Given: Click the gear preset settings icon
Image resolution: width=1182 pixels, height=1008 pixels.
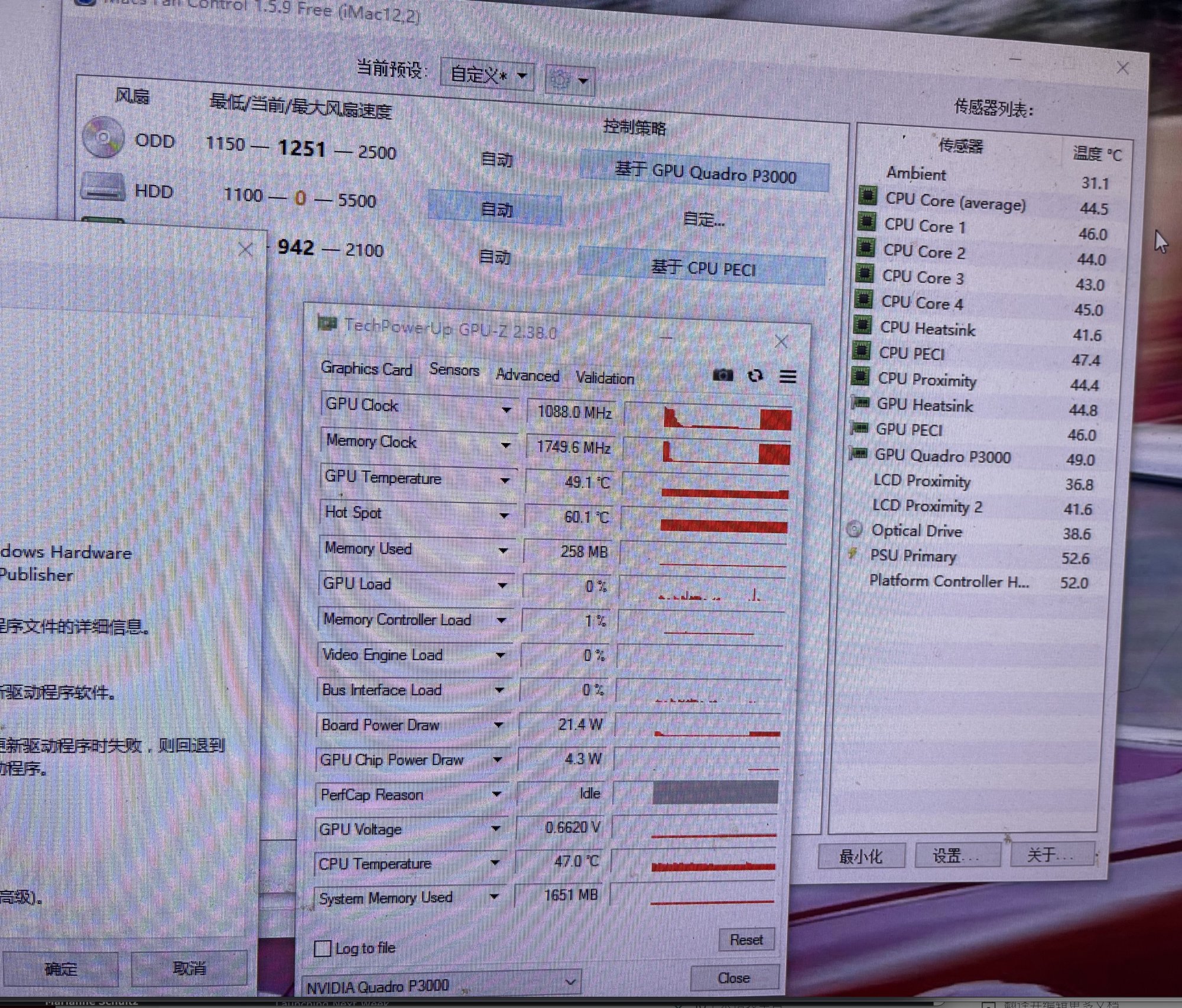Looking at the screenshot, I should click(561, 79).
